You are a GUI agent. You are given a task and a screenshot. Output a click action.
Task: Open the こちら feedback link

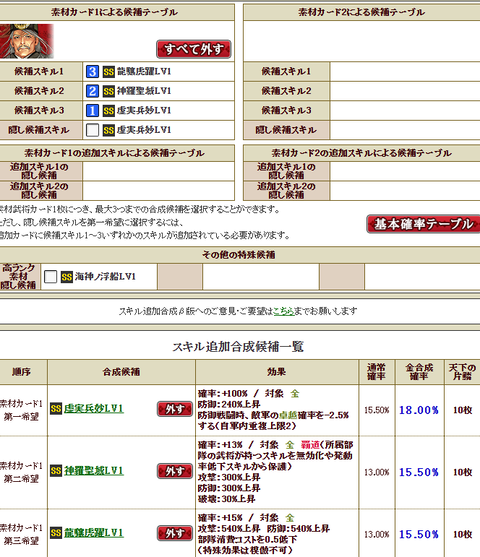coord(284,311)
